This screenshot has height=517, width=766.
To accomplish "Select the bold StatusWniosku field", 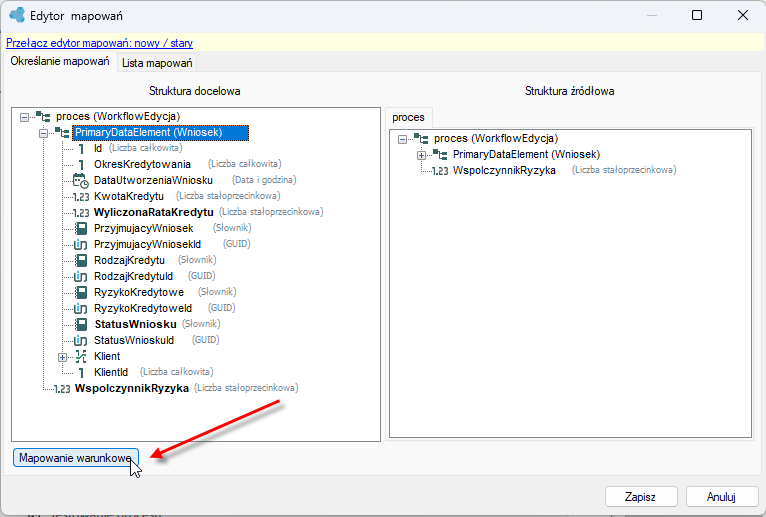I will (135, 324).
